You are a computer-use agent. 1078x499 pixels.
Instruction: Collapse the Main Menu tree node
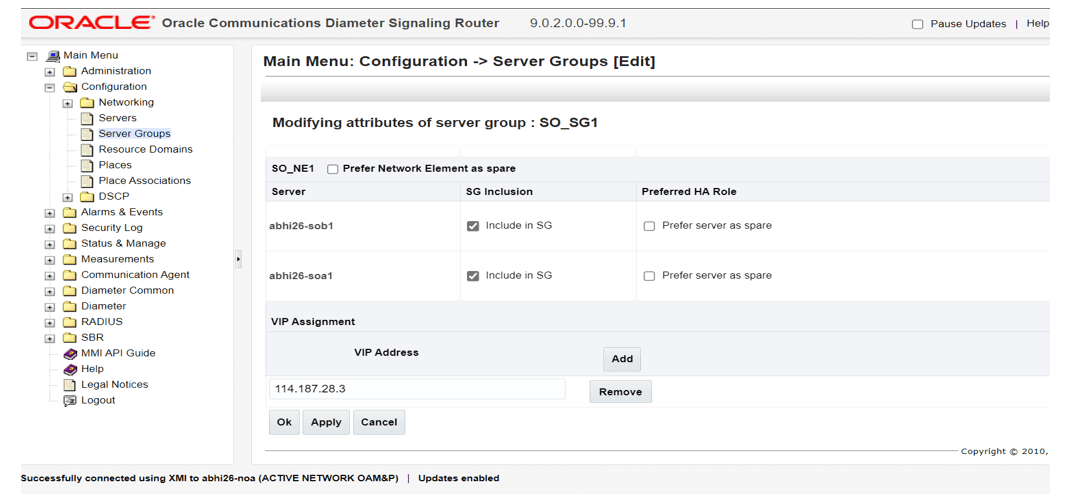click(32, 56)
